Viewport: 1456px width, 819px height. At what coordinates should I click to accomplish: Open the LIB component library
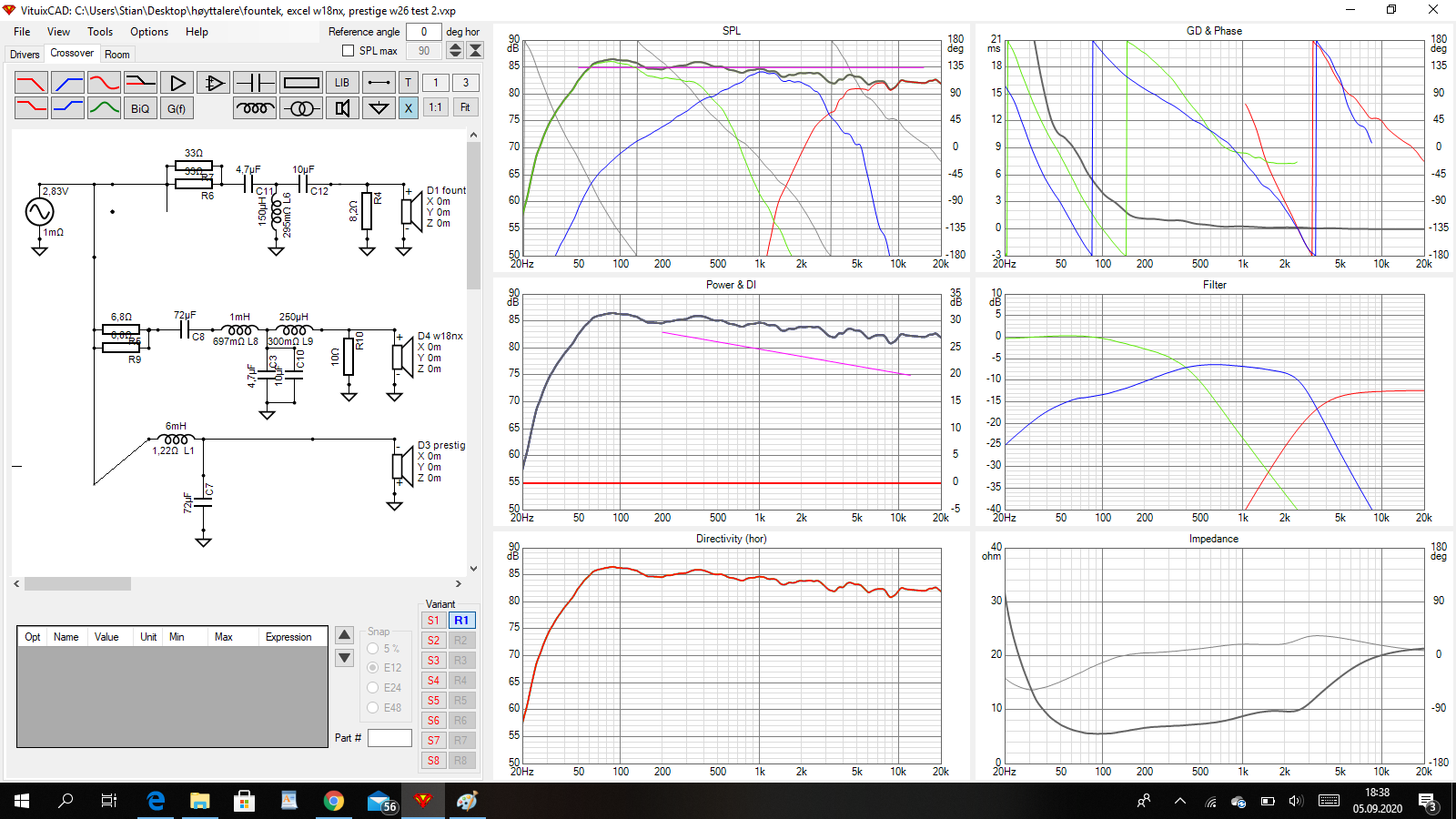pyautogui.click(x=342, y=83)
